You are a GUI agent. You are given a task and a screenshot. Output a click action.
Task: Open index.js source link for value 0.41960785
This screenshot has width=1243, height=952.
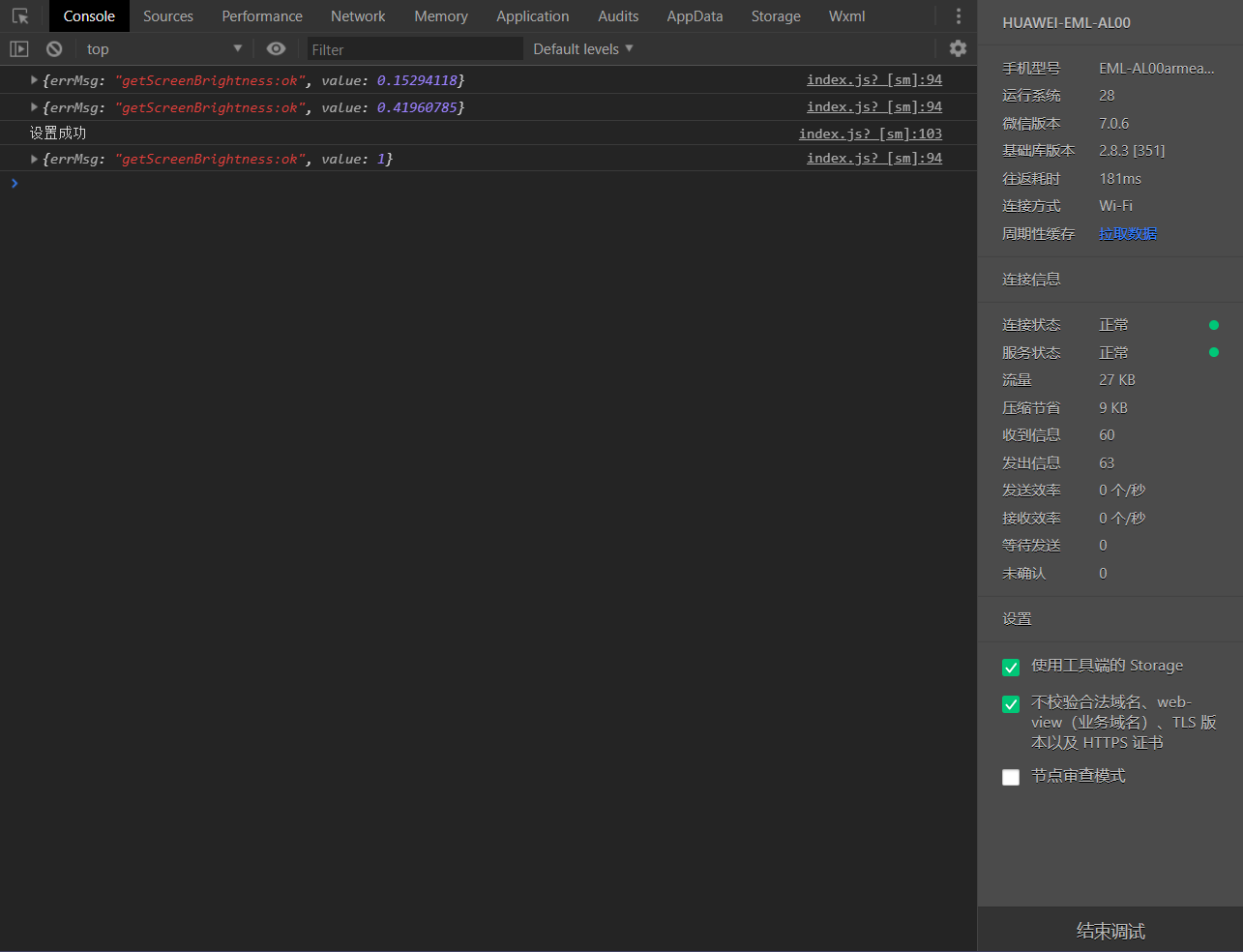pyautogui.click(x=874, y=106)
